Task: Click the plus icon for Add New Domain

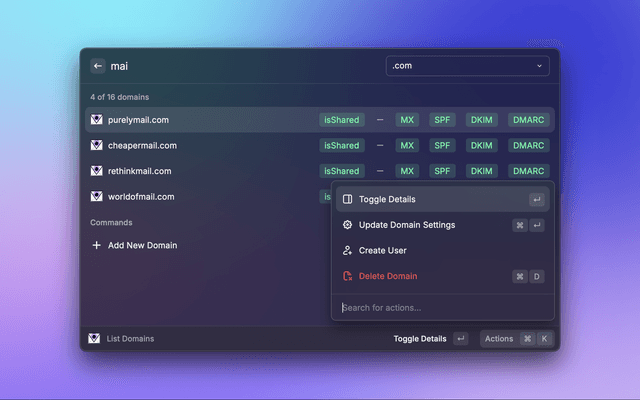Action: (x=97, y=245)
